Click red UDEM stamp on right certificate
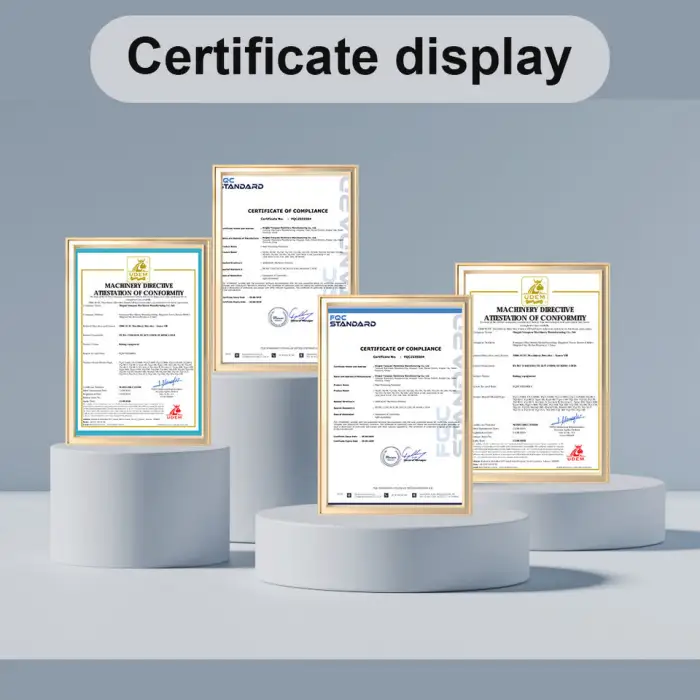Screen dimensions: 700x700 point(577,453)
